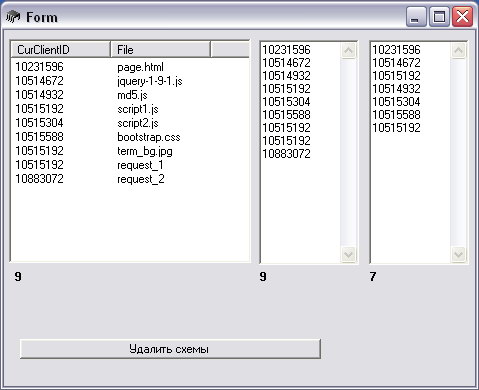Open the Form window system menu icon

tap(13, 17)
